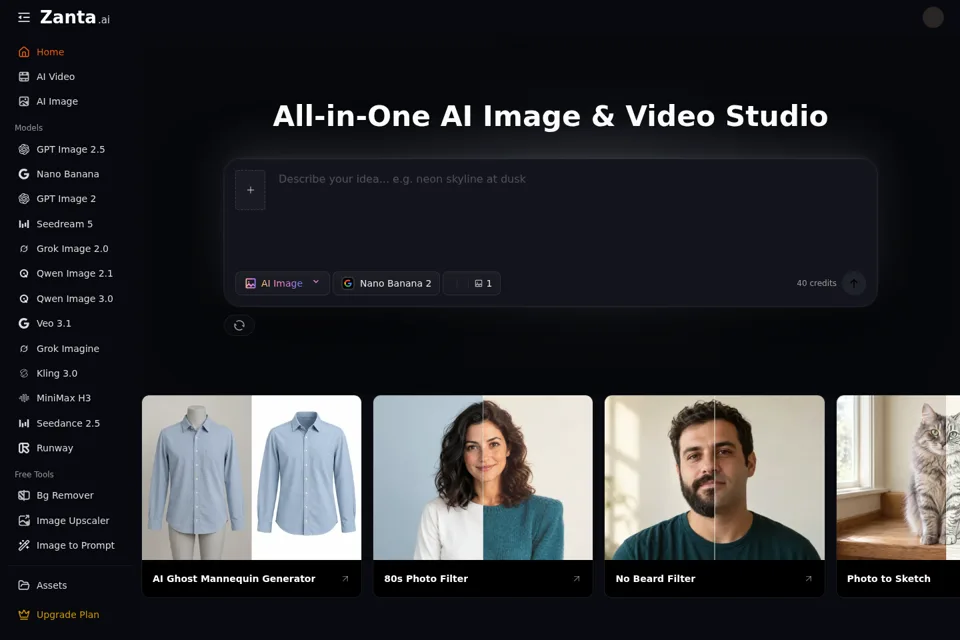Click the MiniMax H3 waveform icon

pos(24,398)
